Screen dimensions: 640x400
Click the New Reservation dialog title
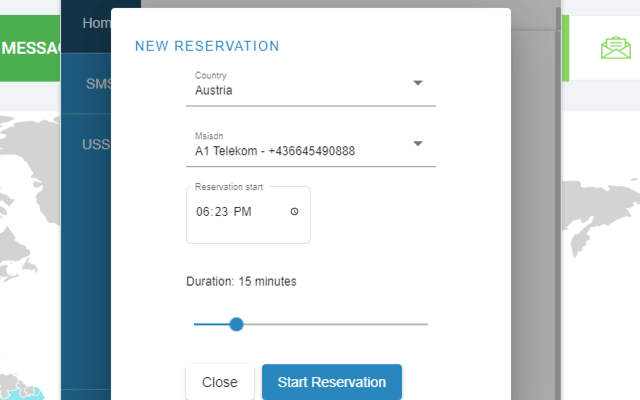click(x=207, y=46)
